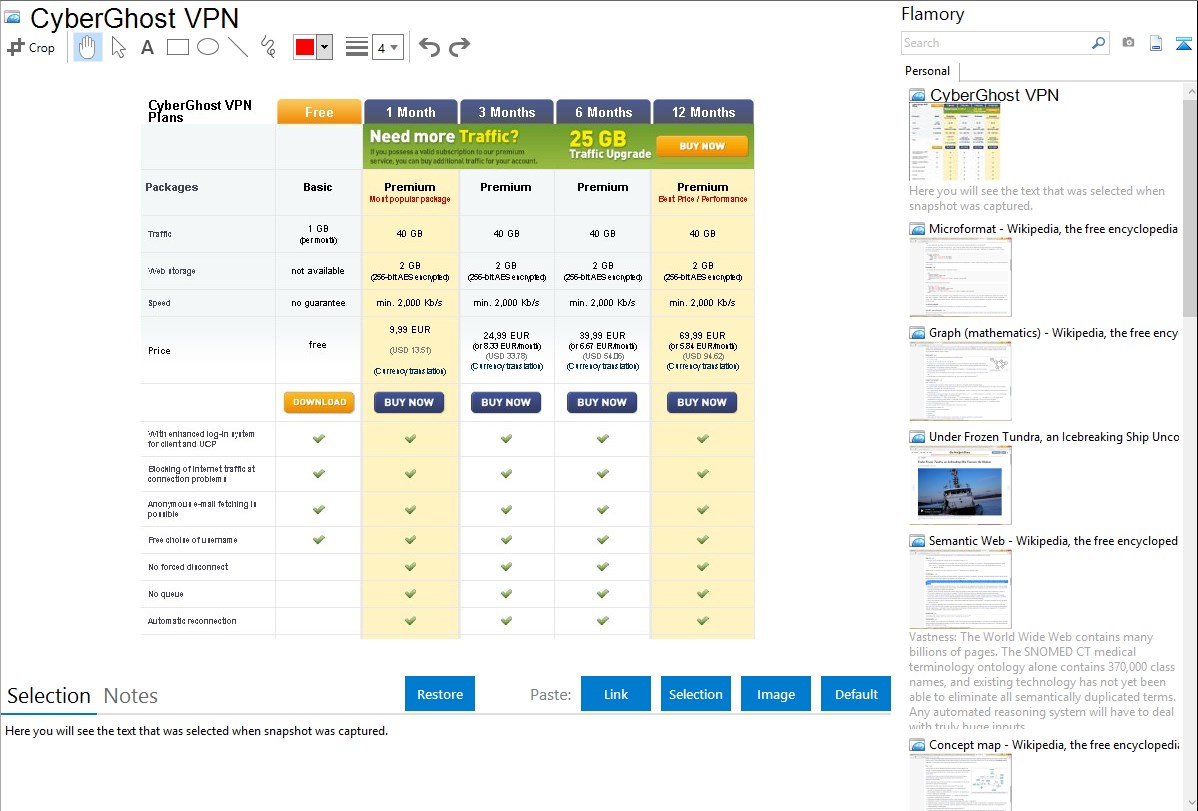Image resolution: width=1198 pixels, height=811 pixels.
Task: Pick the ellipse shape tool
Action: 208,47
